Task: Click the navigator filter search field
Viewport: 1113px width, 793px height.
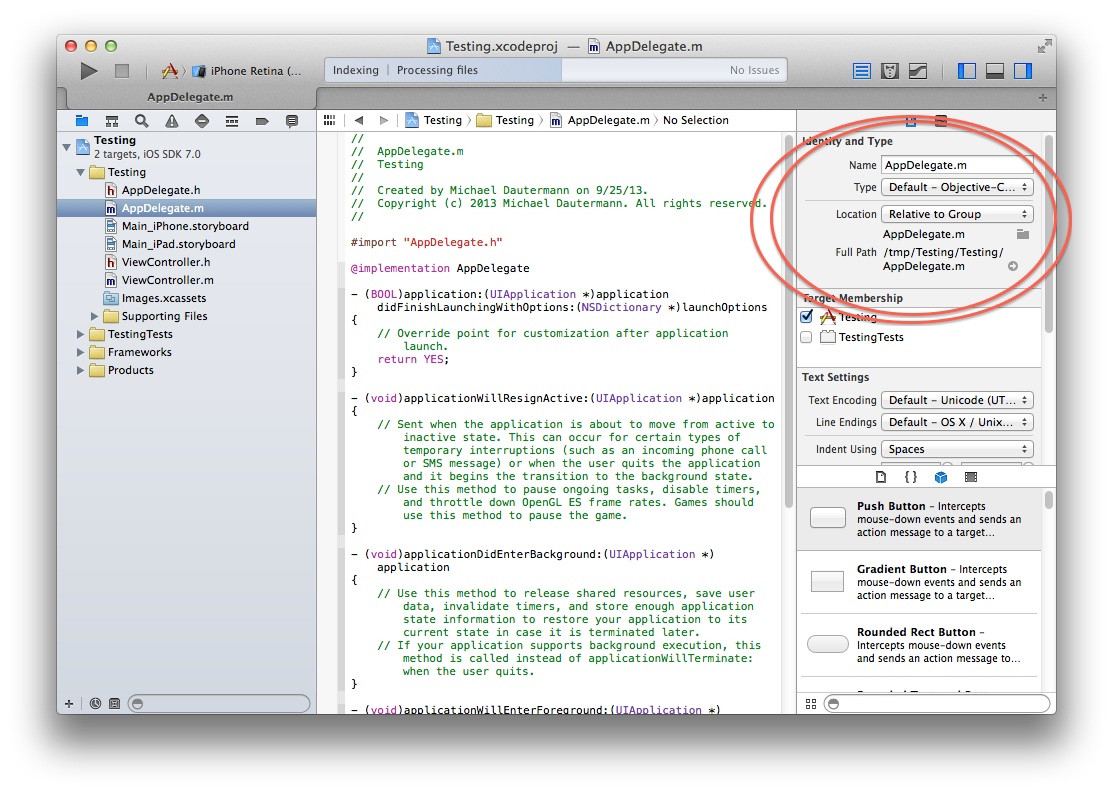Action: pyautogui.click(x=219, y=704)
